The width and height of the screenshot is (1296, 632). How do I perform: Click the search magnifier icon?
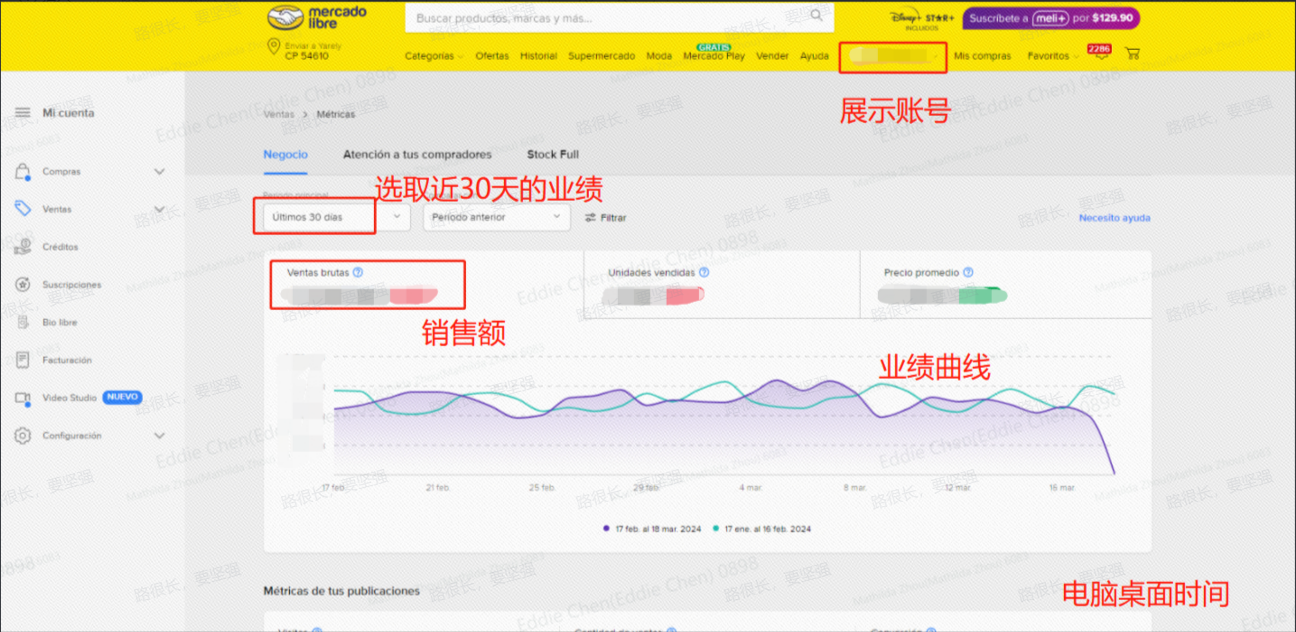(x=817, y=17)
